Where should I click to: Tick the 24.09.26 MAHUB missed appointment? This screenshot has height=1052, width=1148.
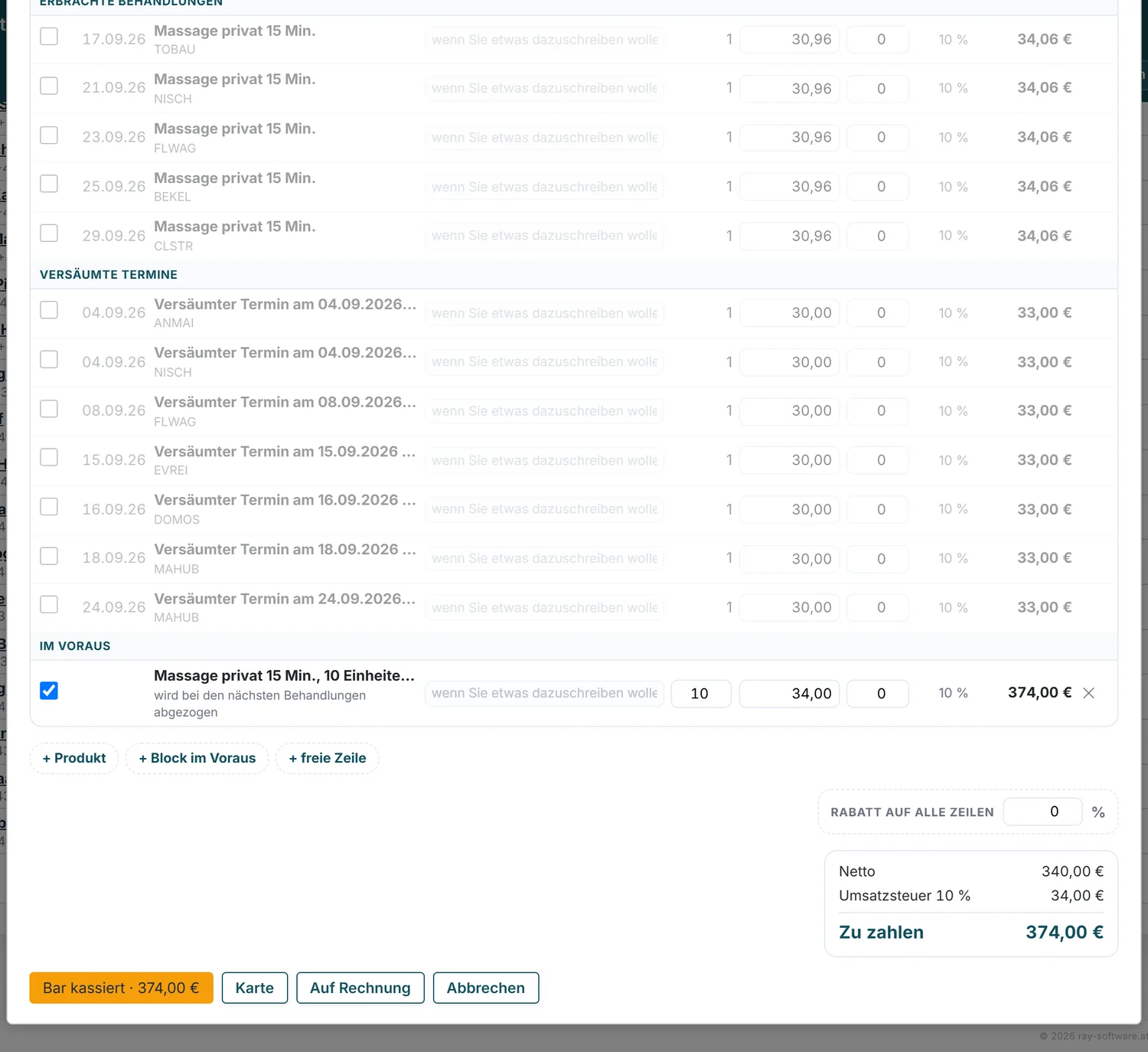pyautogui.click(x=49, y=604)
